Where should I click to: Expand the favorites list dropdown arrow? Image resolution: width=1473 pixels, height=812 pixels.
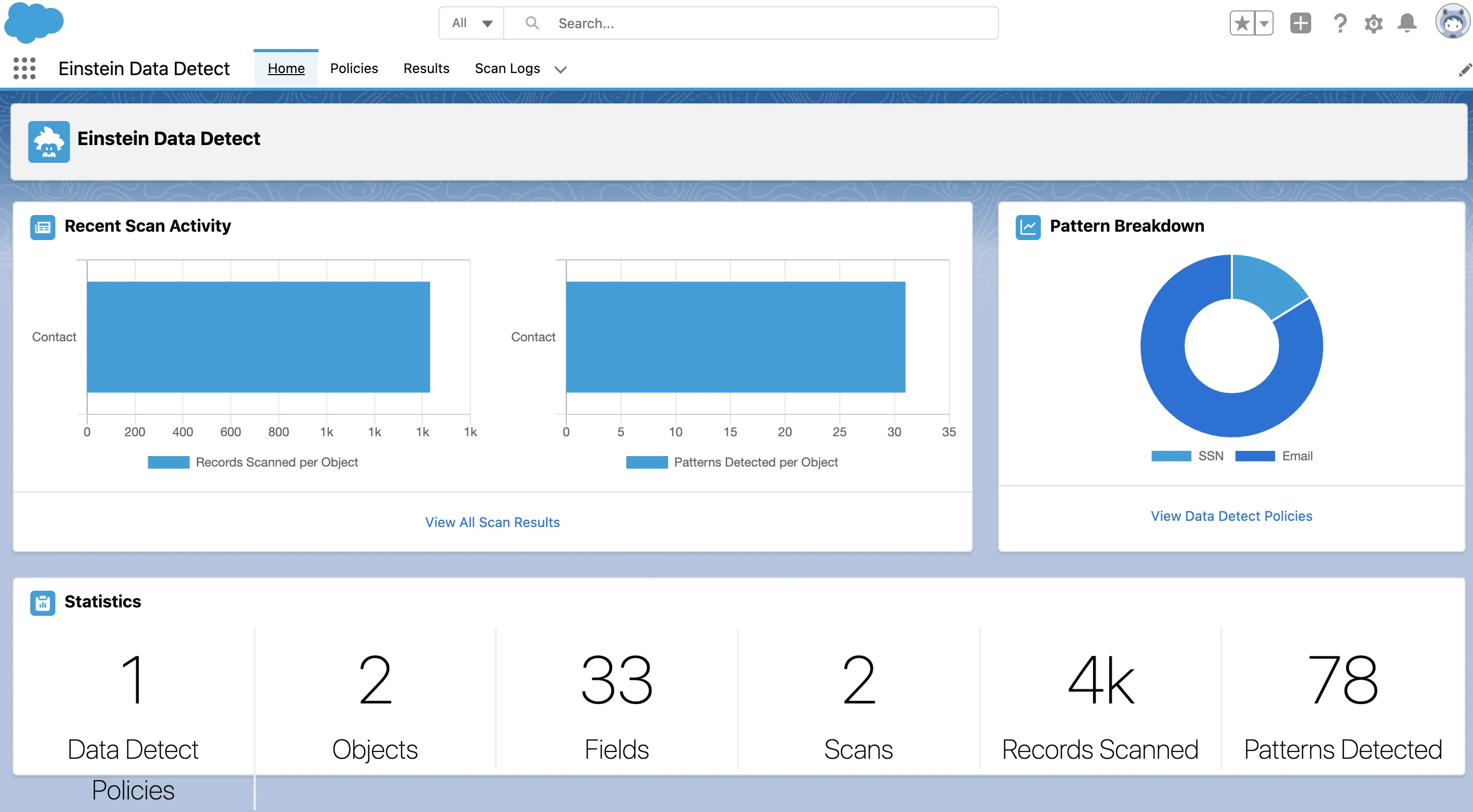[1264, 23]
